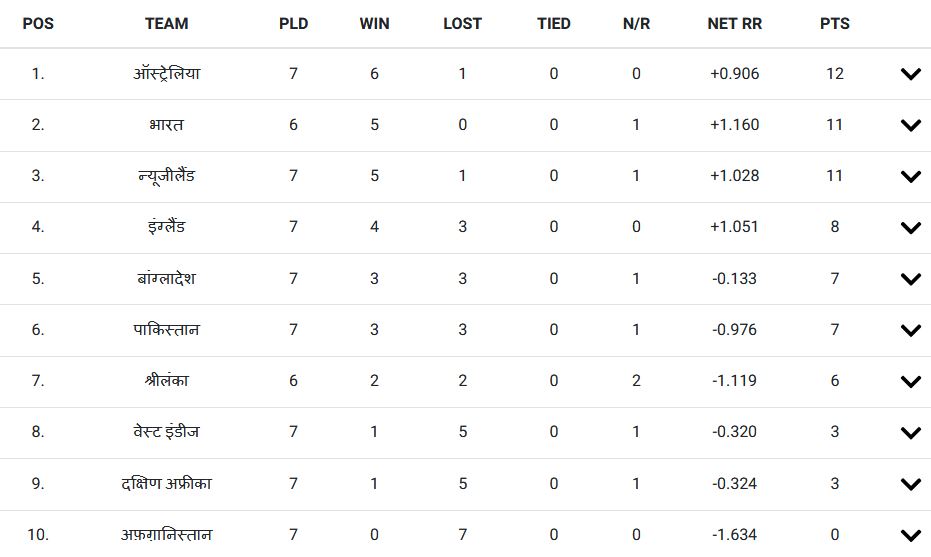This screenshot has width=931, height=557.
Task: Click the team name श्रीलंका
Action: click(x=166, y=381)
